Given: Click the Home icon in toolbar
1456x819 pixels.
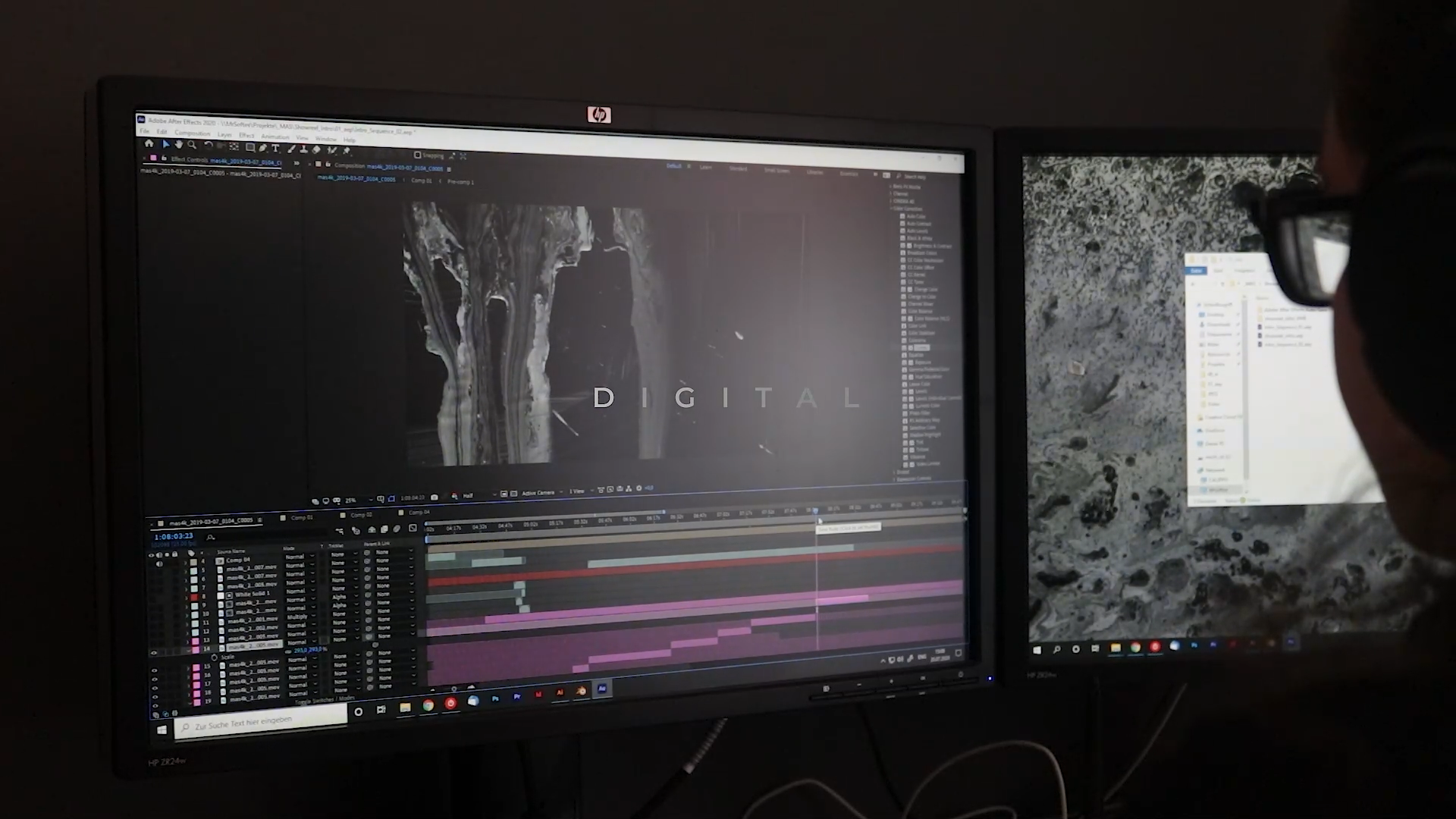Looking at the screenshot, I should click(149, 143).
